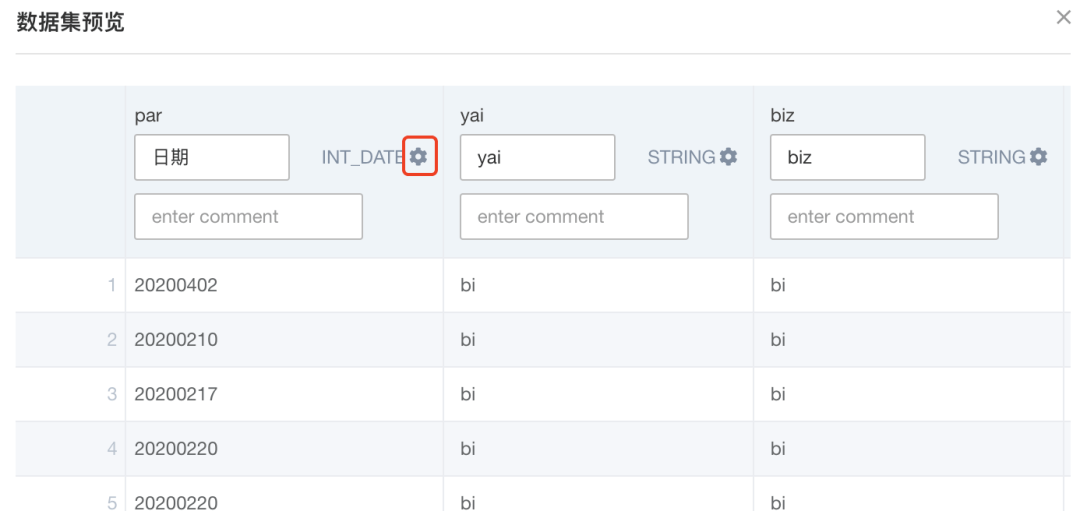Close the dataset preview dialog
Screen dimensions: 1080x511
[x=1063, y=18]
